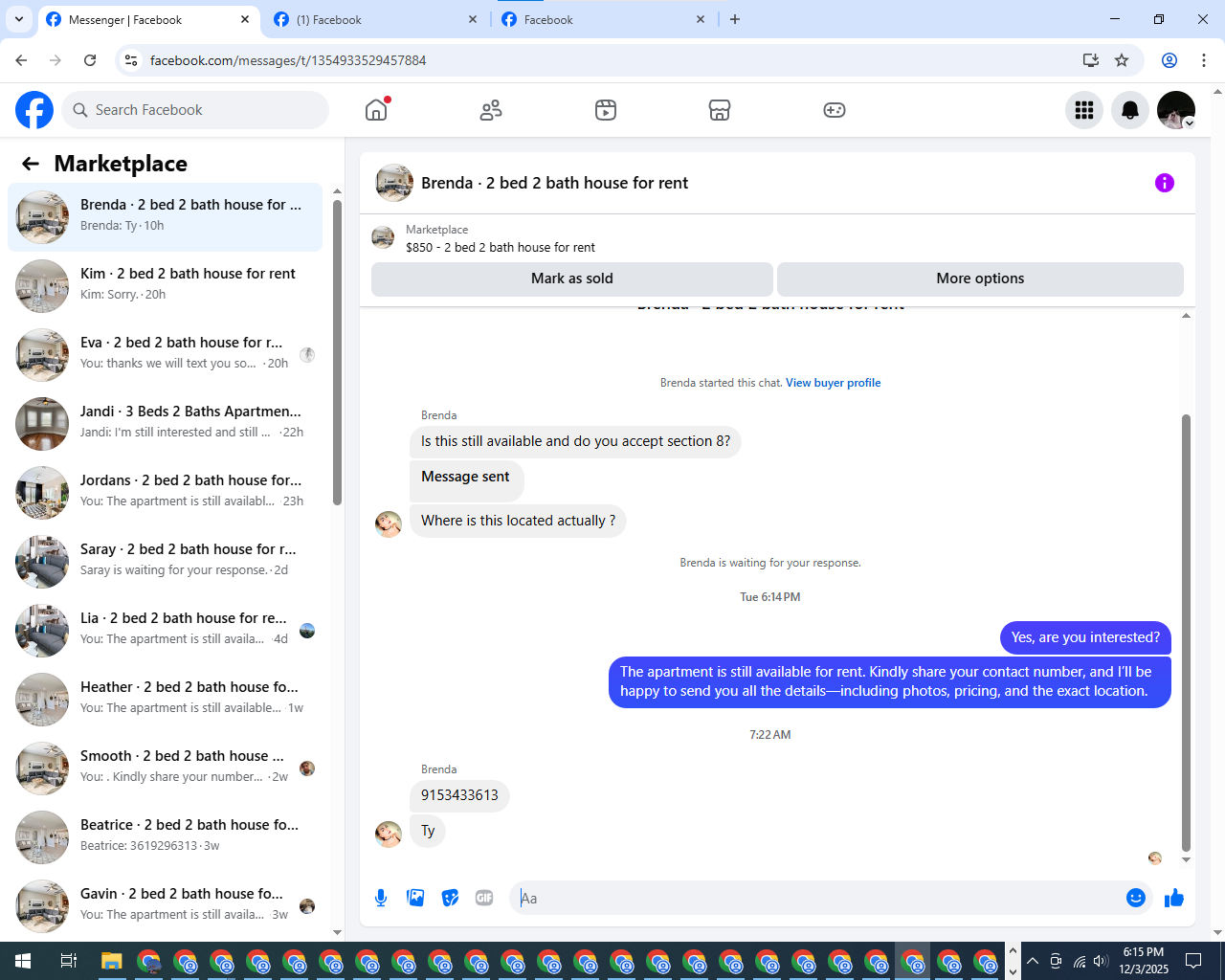Open the Facebook menu grid icon
Image resolution: width=1225 pixels, height=980 pixels.
coord(1084,110)
